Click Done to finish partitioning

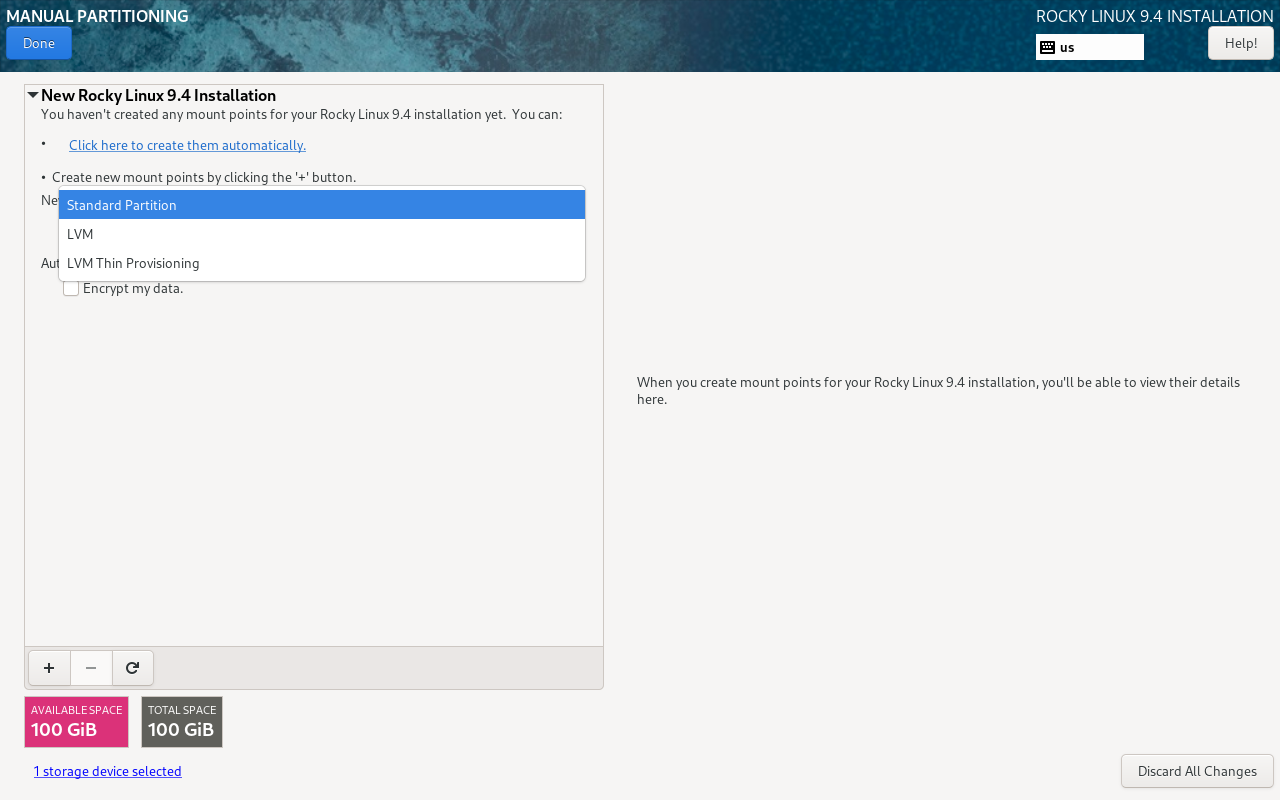(39, 43)
